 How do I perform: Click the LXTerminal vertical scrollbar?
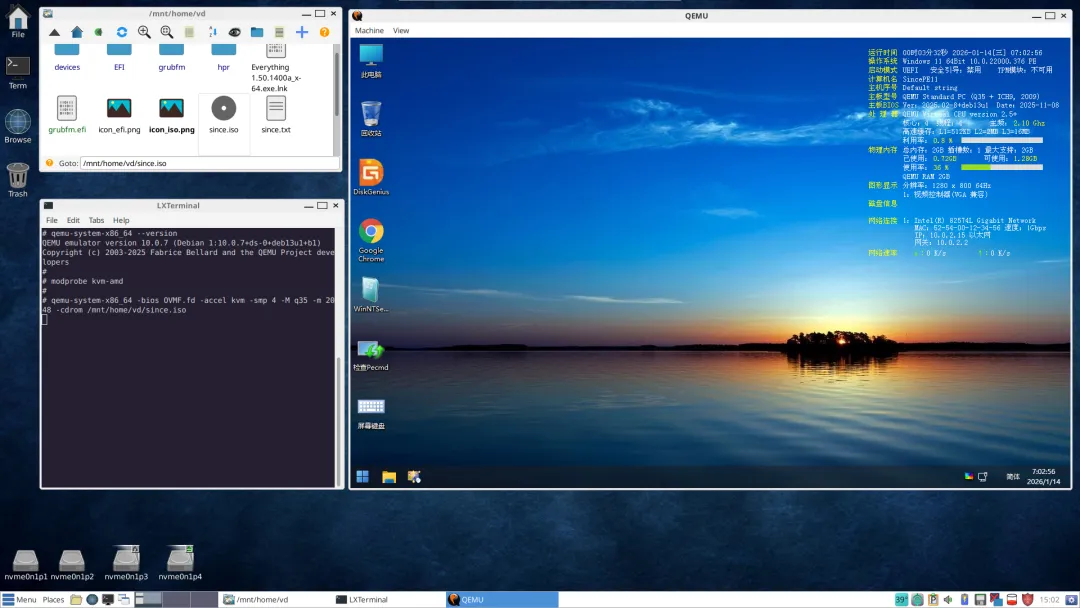[338, 421]
